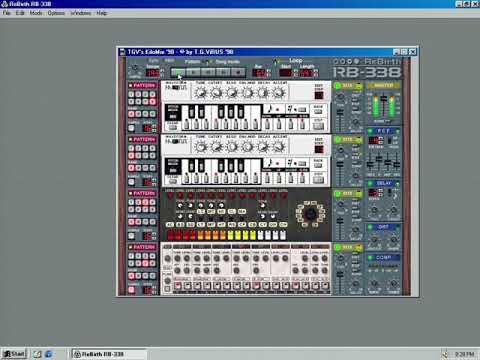The height and width of the screenshot is (360, 480).
Task: Click the Flam knob on the 909 drum machine
Action: pyautogui.click(x=168, y=281)
